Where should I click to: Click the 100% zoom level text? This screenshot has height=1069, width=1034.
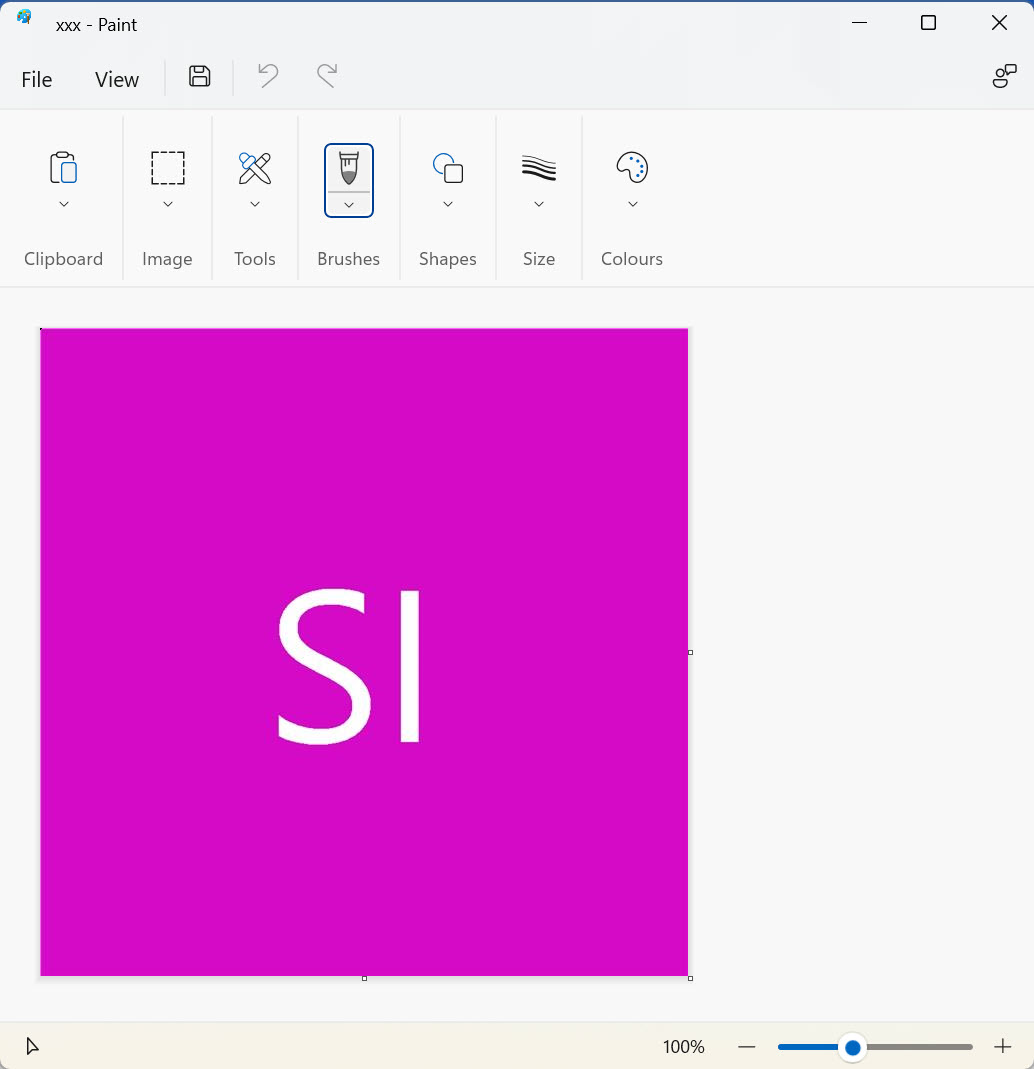click(684, 1047)
